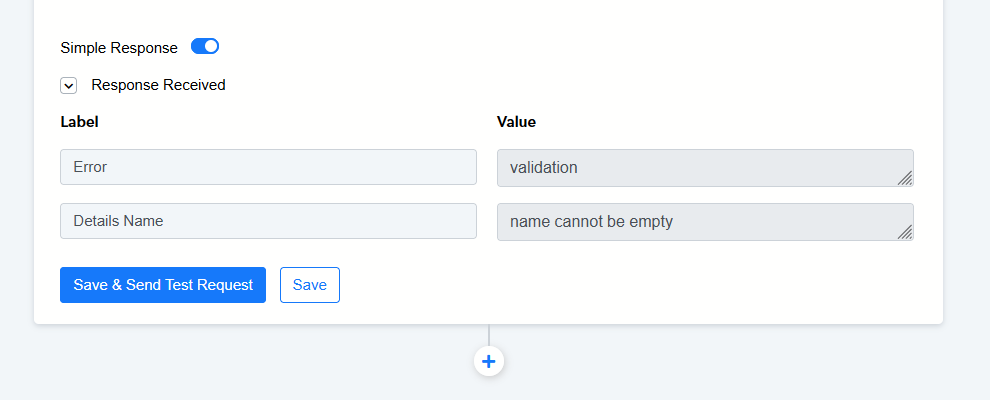The width and height of the screenshot is (990, 400).
Task: Click the Response Received heading text
Action: coord(158,85)
